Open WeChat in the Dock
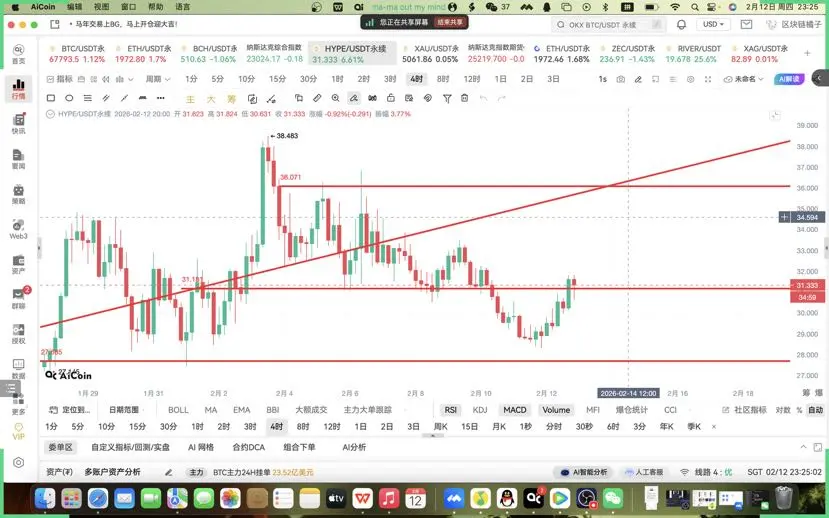This screenshot has height=518, width=829. pos(613,498)
